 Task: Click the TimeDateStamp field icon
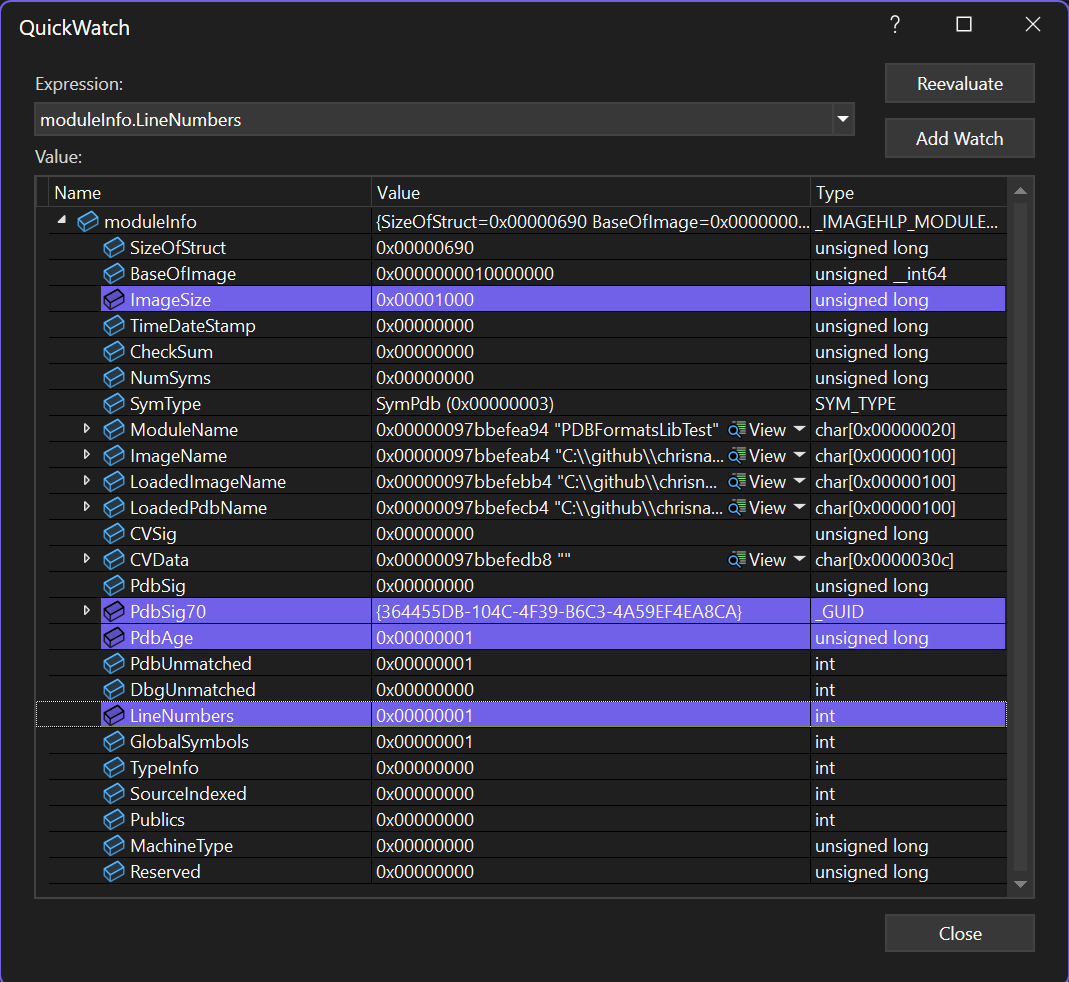tap(114, 325)
